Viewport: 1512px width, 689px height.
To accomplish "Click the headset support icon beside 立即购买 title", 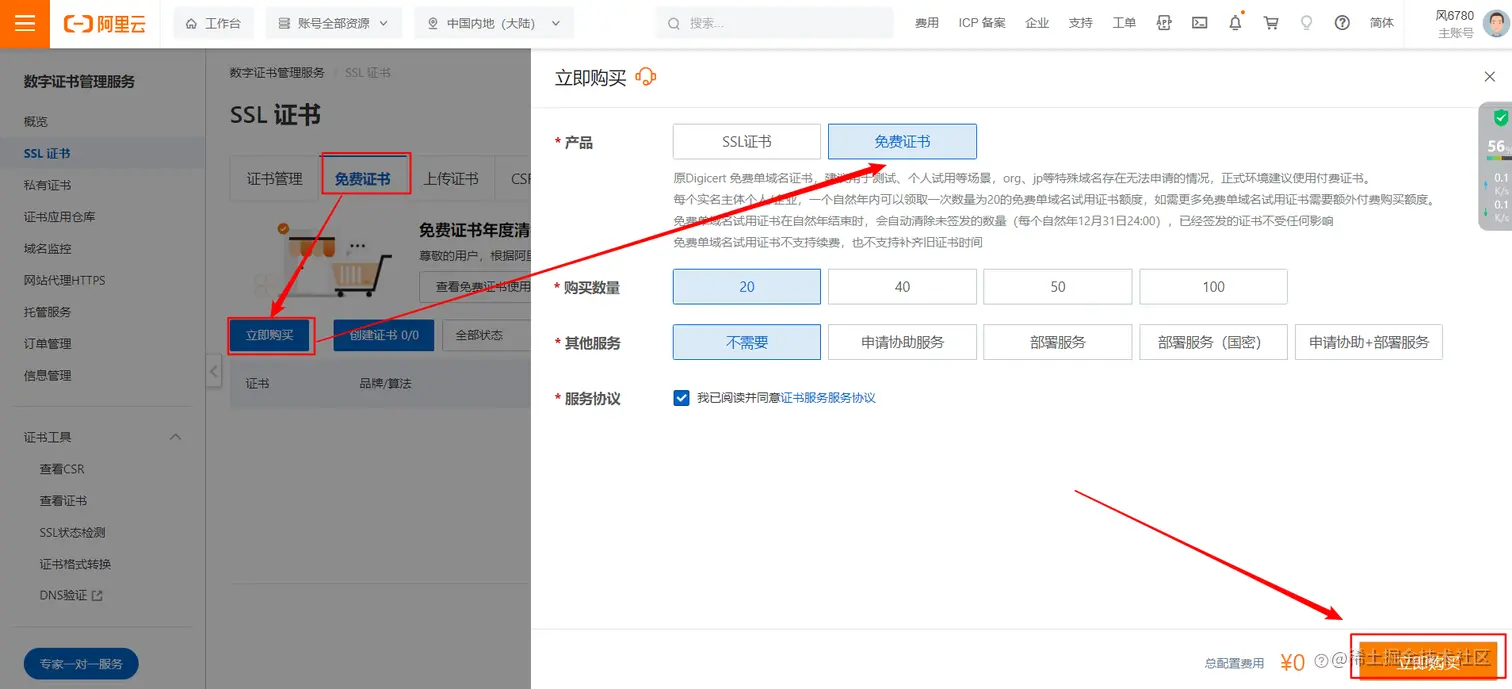I will point(646,77).
